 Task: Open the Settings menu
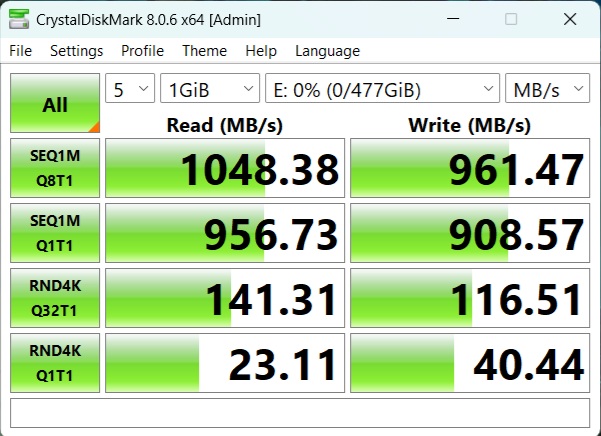(x=77, y=51)
